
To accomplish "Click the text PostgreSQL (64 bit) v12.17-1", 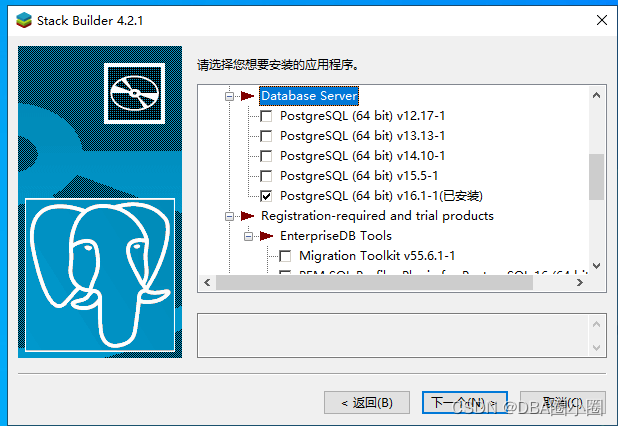I will tap(363, 116).
